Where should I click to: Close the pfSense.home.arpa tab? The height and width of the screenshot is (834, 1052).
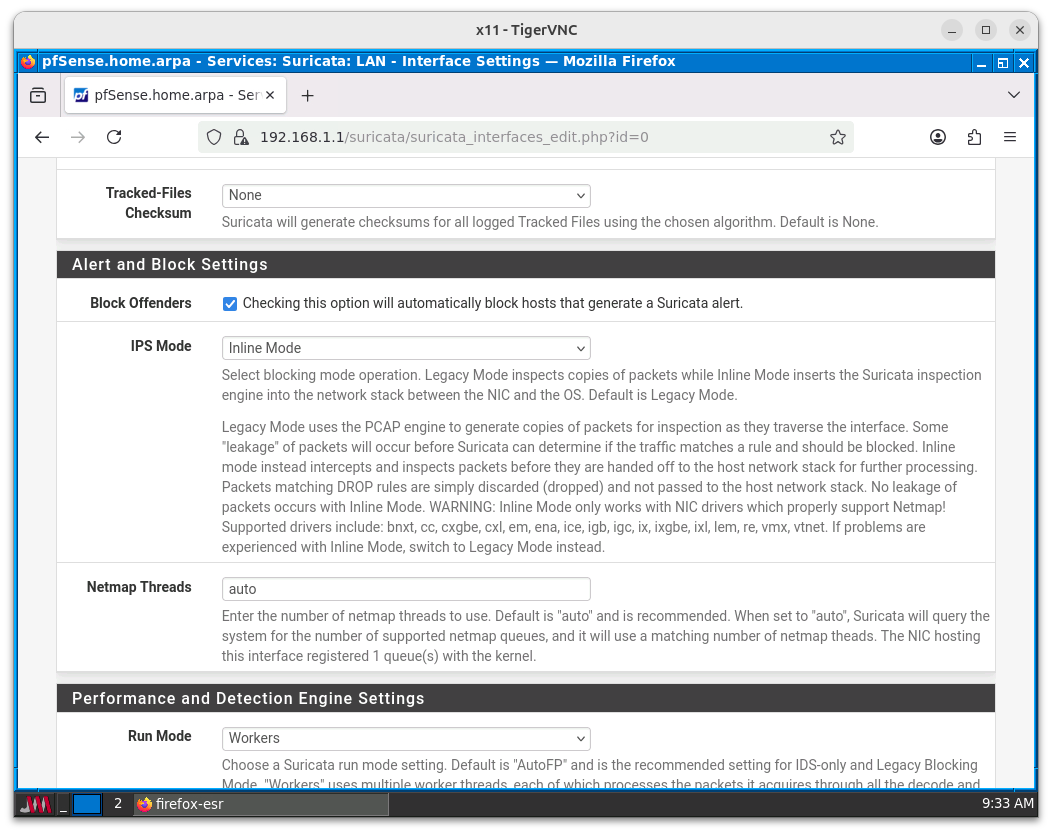[x=270, y=95]
